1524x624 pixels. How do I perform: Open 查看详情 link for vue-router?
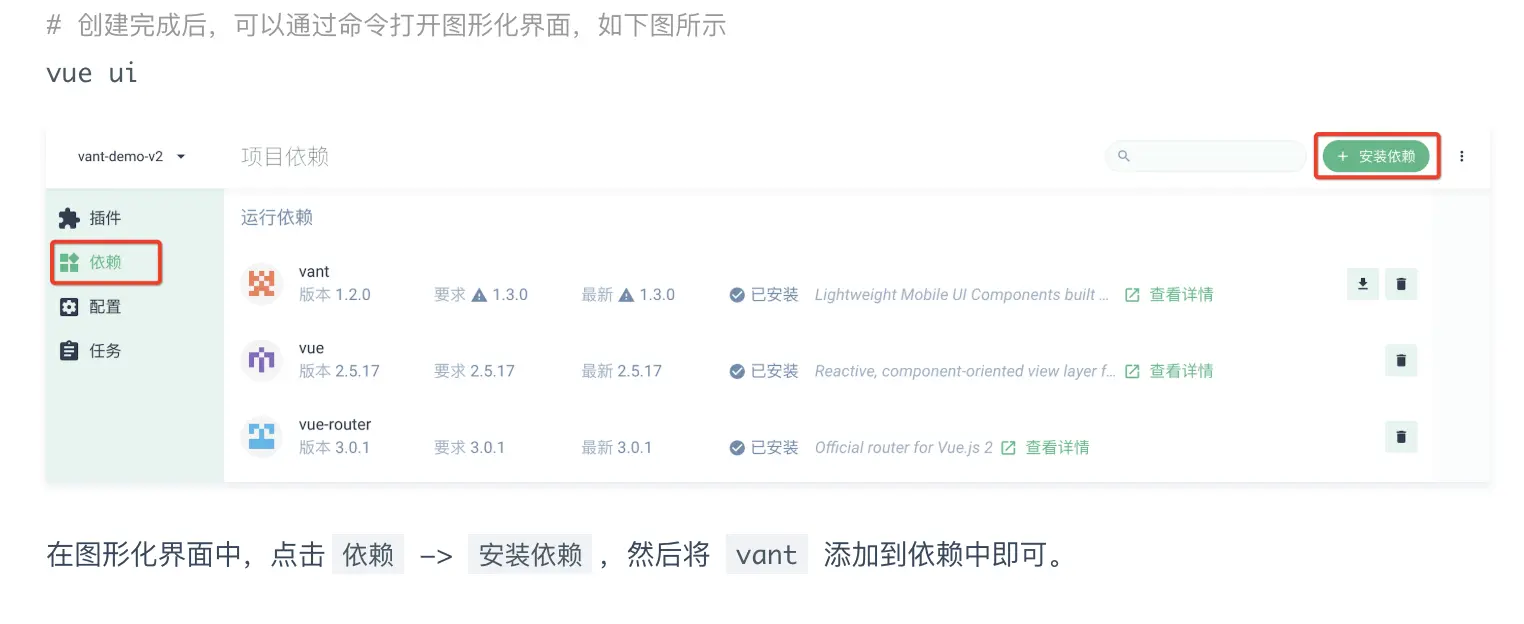[1045, 447]
